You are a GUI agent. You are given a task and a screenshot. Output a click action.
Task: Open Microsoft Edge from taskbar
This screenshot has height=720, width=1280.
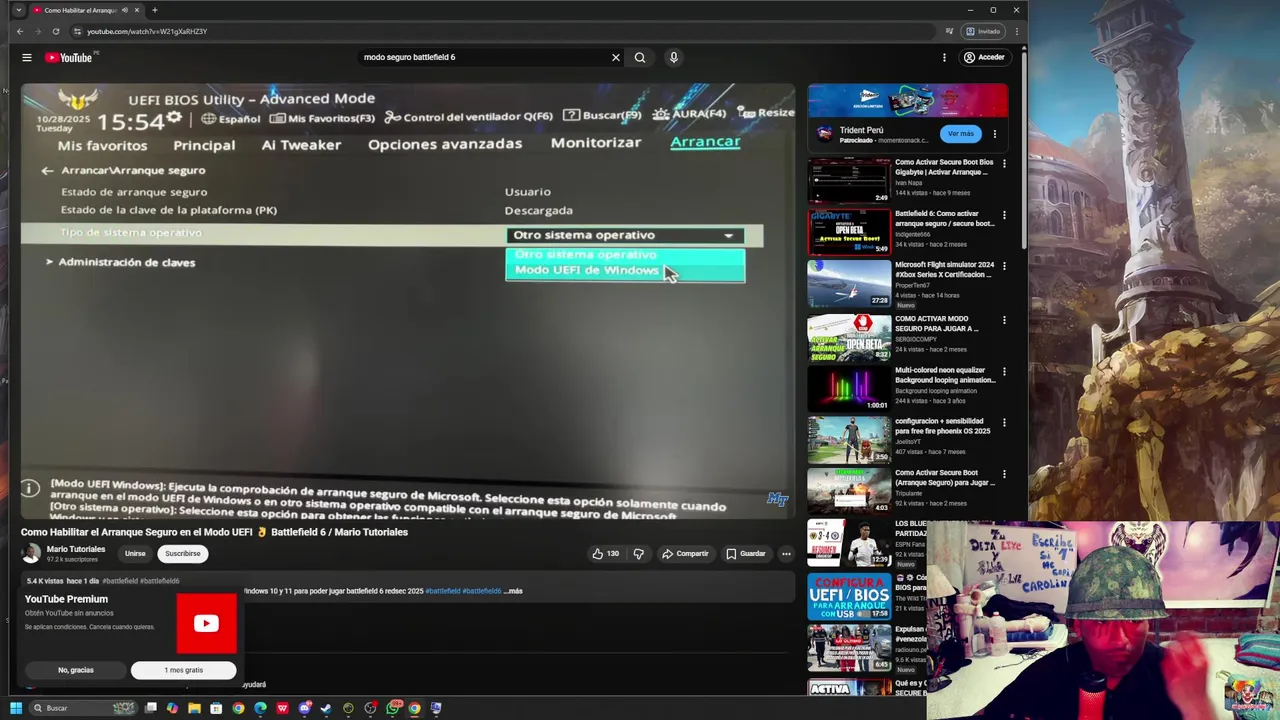260,708
